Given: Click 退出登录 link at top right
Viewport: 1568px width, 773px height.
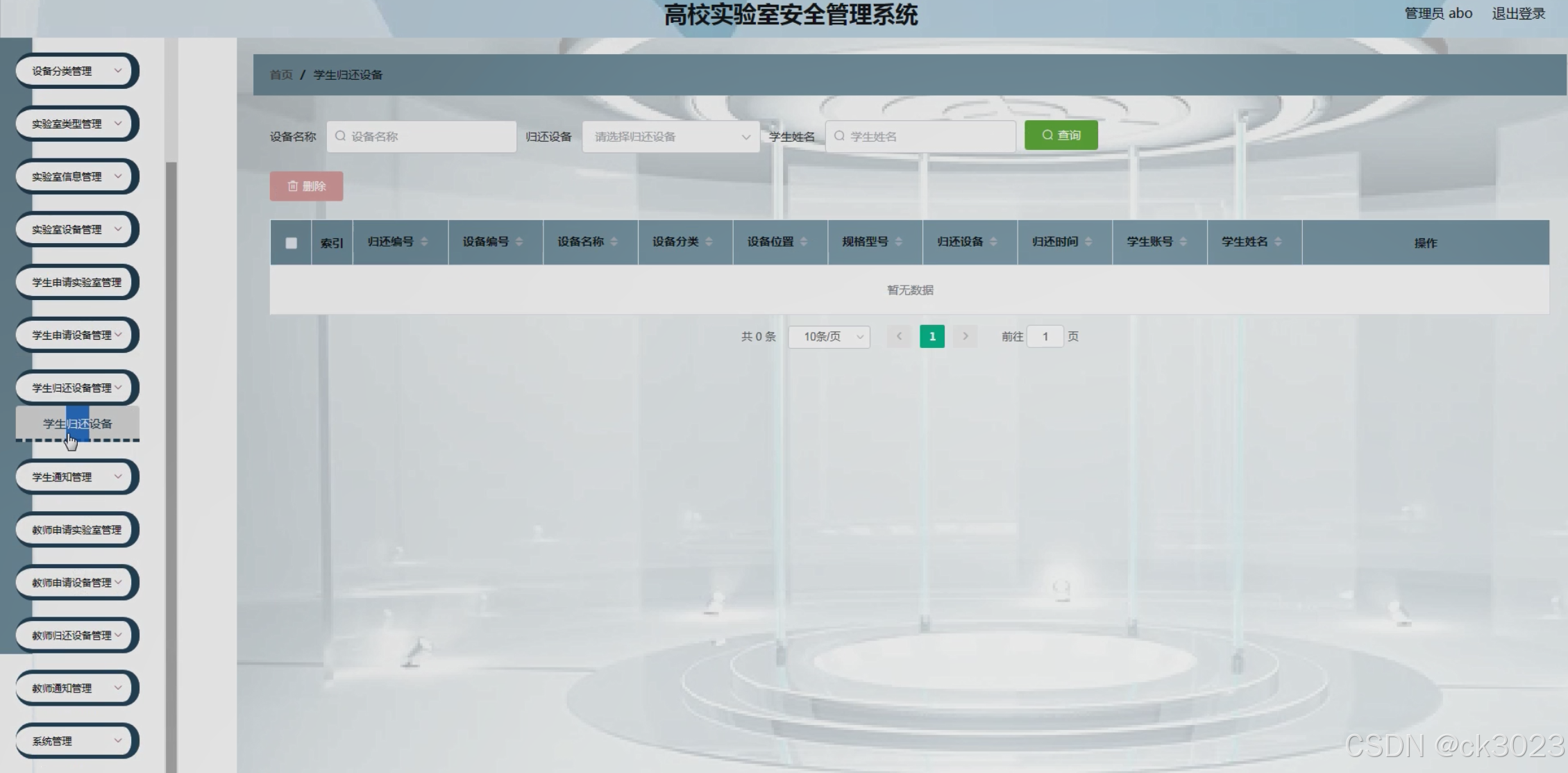Looking at the screenshot, I should click(1518, 14).
